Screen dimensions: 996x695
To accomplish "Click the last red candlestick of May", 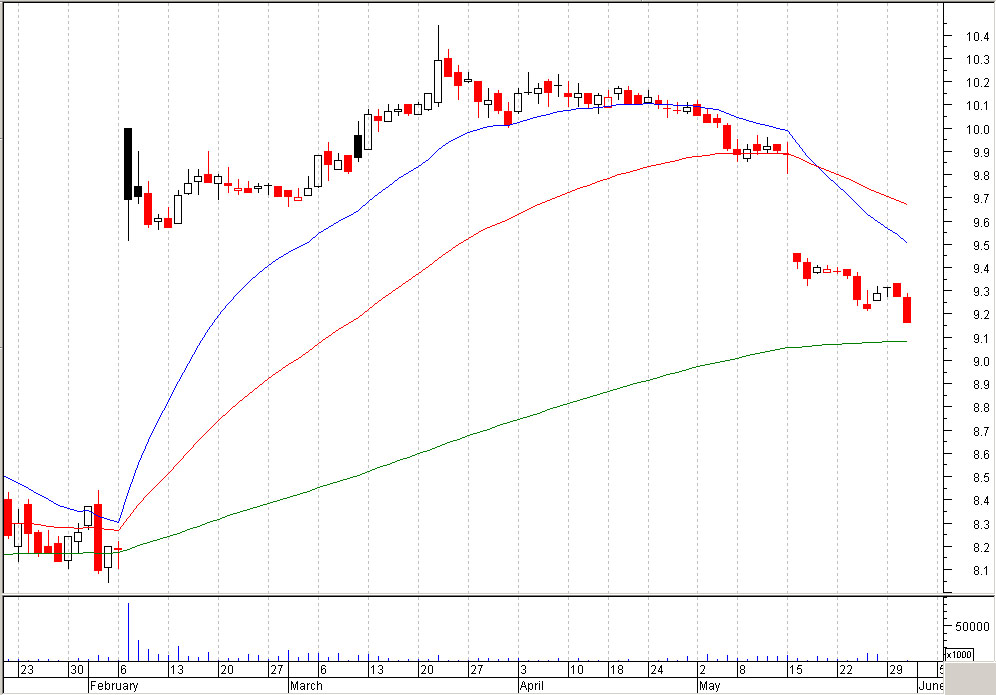I will (907, 309).
